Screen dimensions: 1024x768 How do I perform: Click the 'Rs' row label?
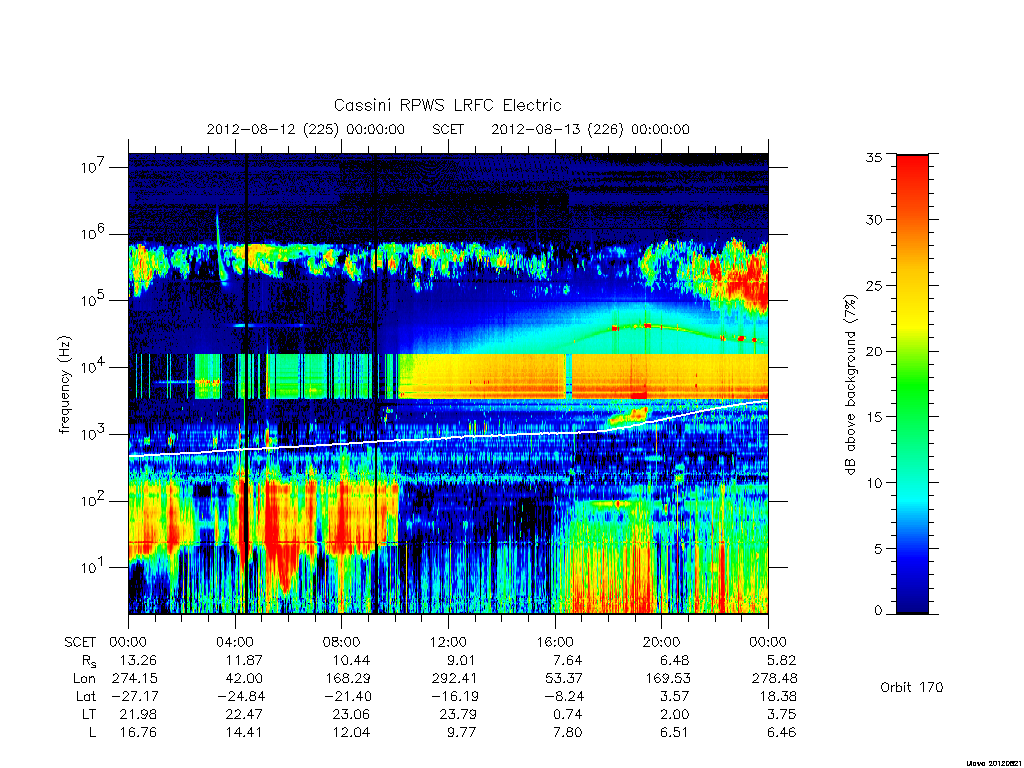point(89,661)
